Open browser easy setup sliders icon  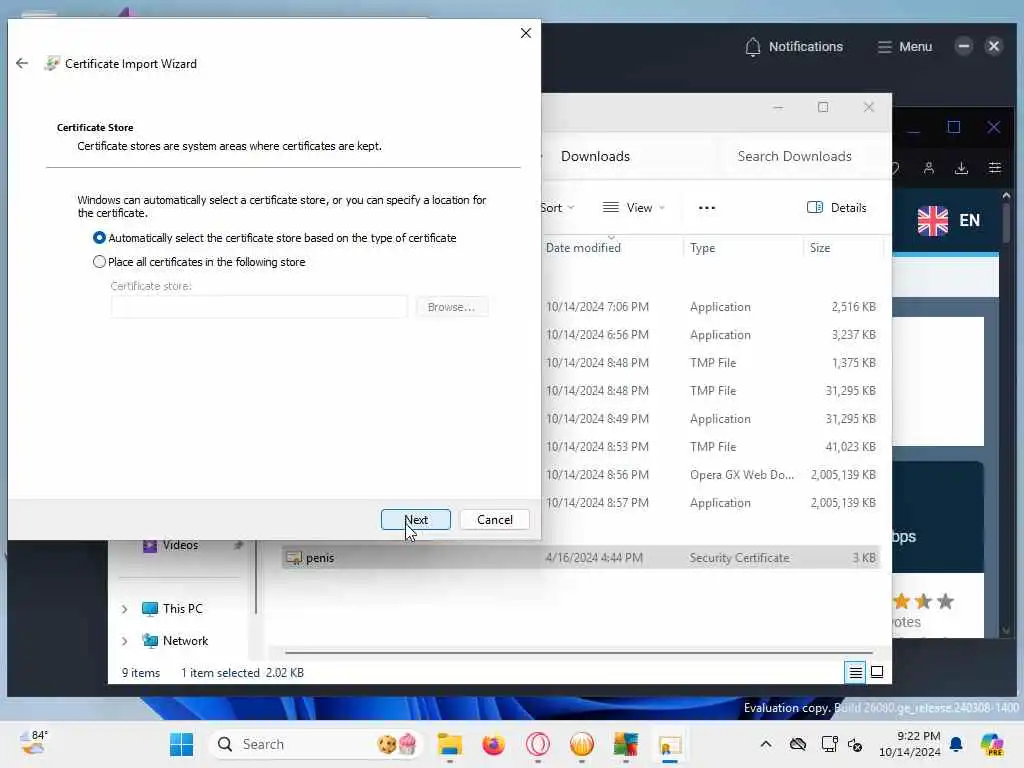(x=995, y=168)
